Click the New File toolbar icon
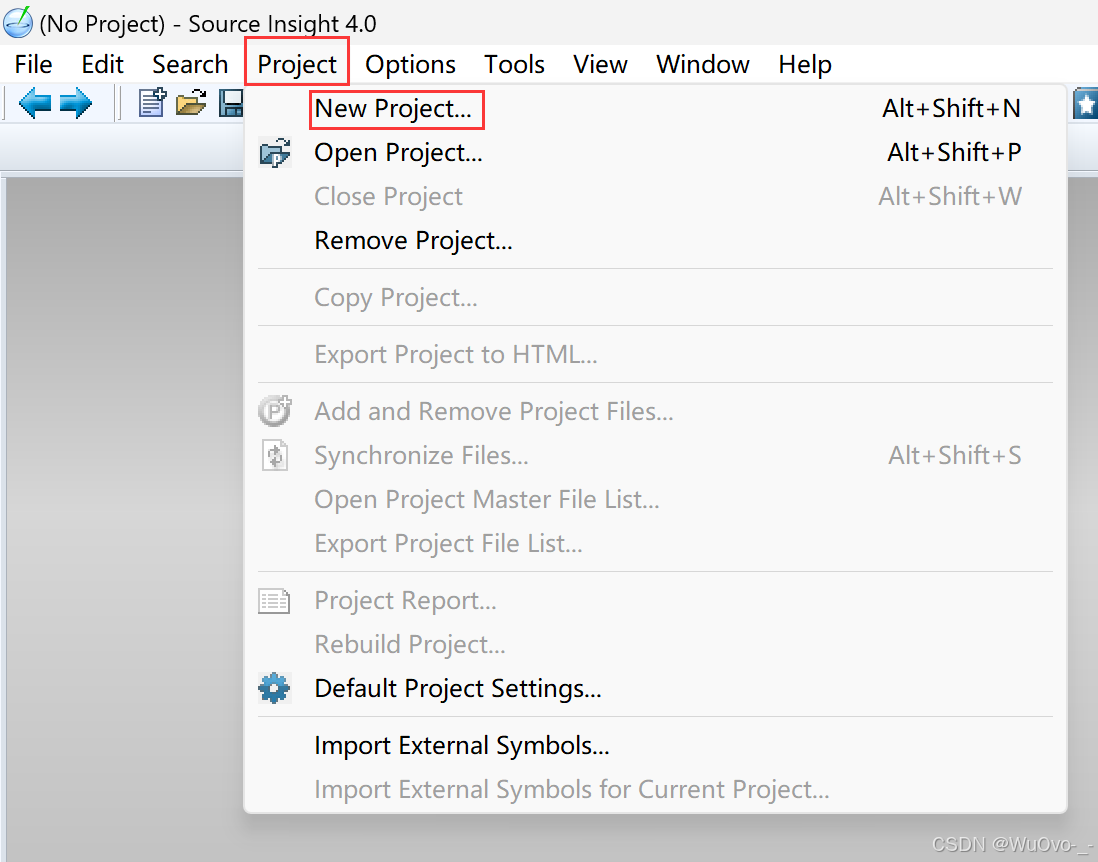Viewport: 1098px width, 862px height. click(152, 103)
